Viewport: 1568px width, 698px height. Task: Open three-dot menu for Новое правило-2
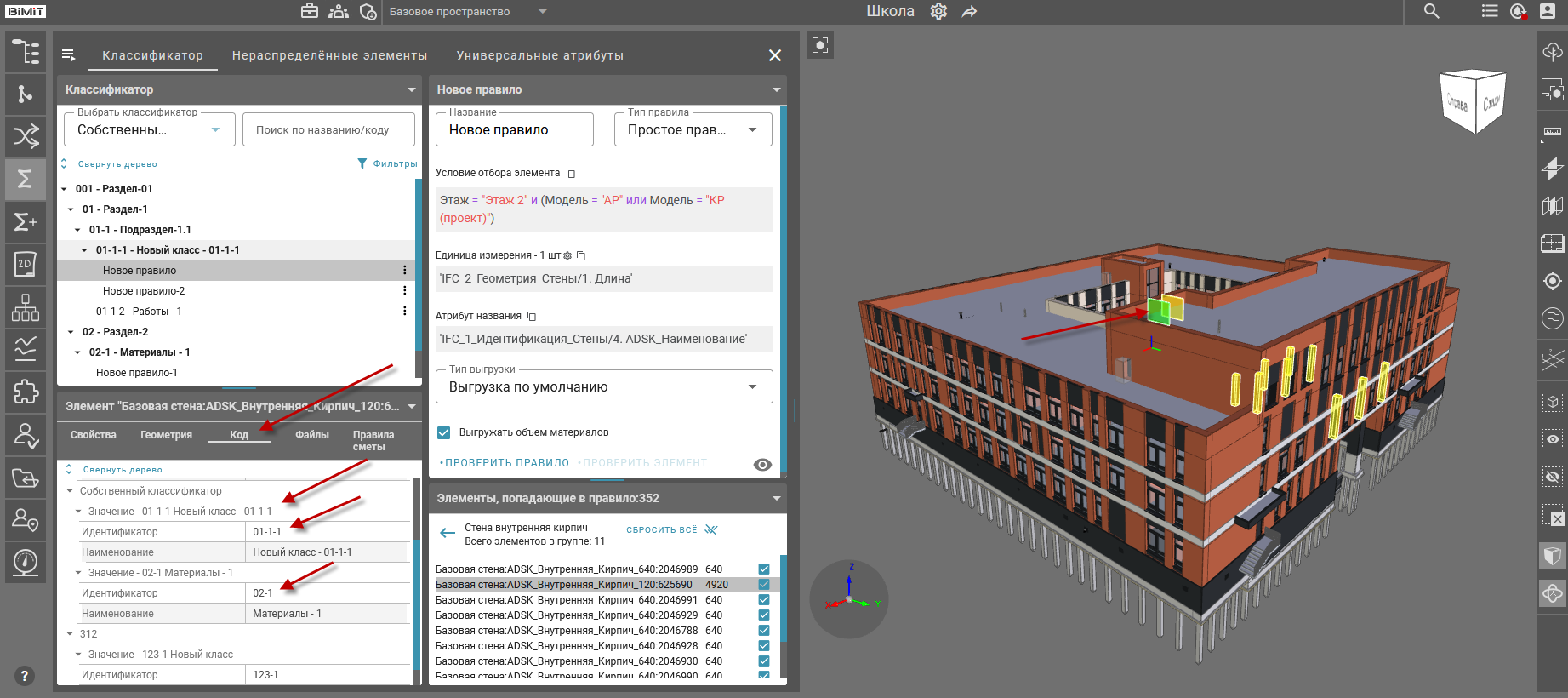click(404, 291)
